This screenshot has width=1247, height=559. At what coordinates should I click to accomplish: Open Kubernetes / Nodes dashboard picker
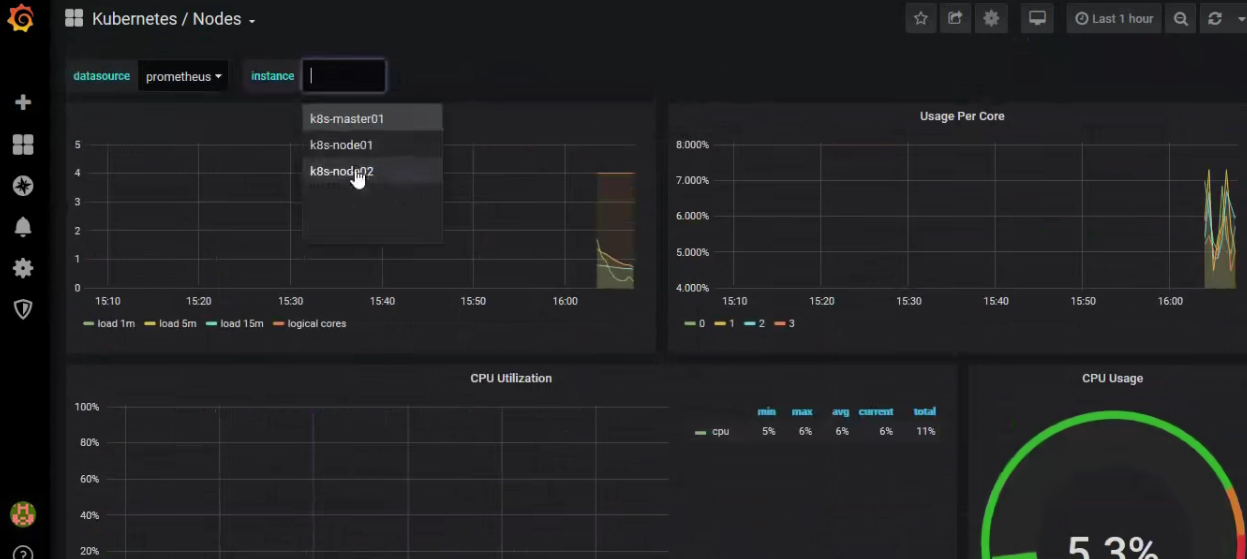[173, 19]
